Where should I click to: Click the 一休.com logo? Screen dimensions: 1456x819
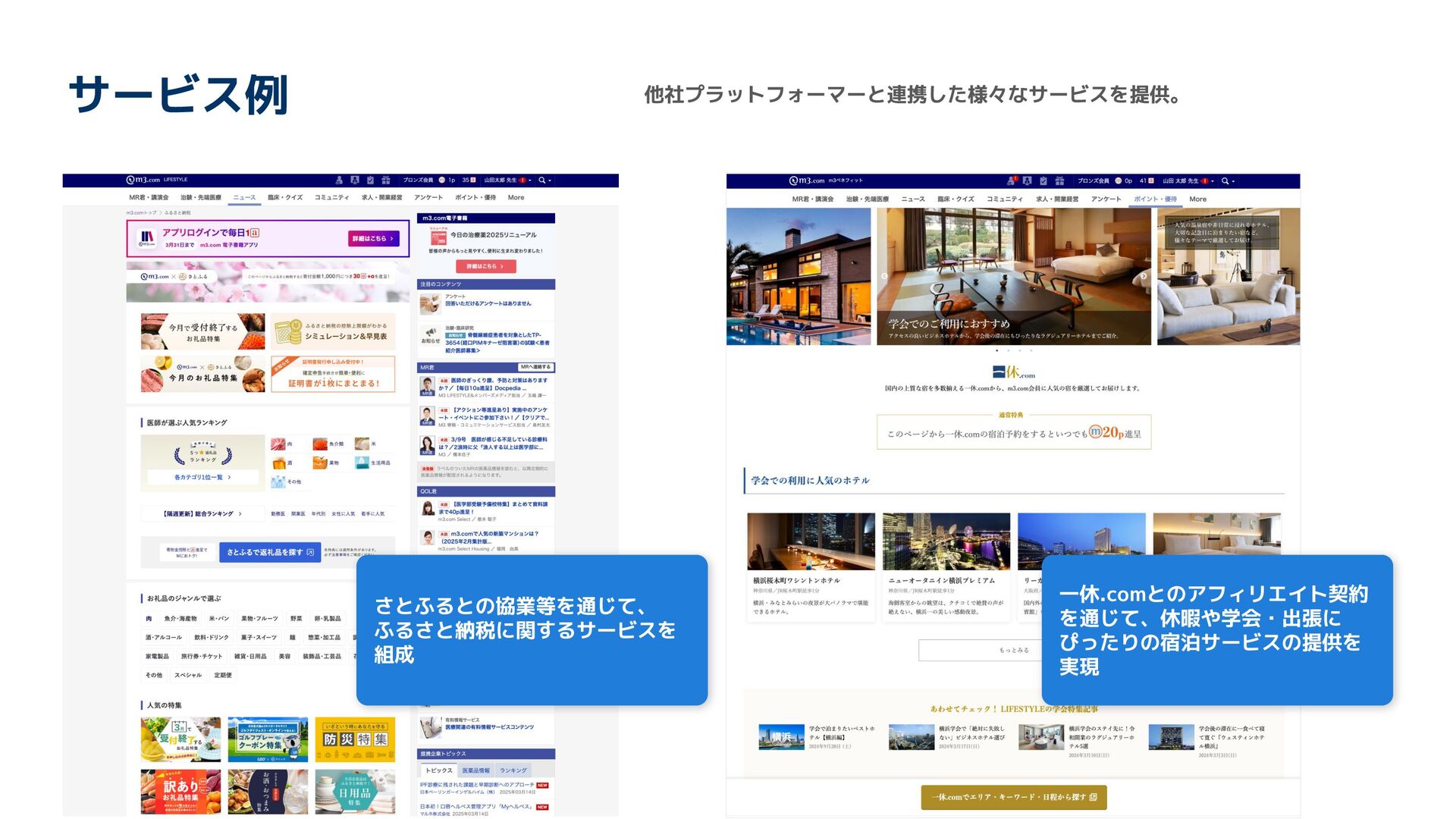(x=1014, y=372)
